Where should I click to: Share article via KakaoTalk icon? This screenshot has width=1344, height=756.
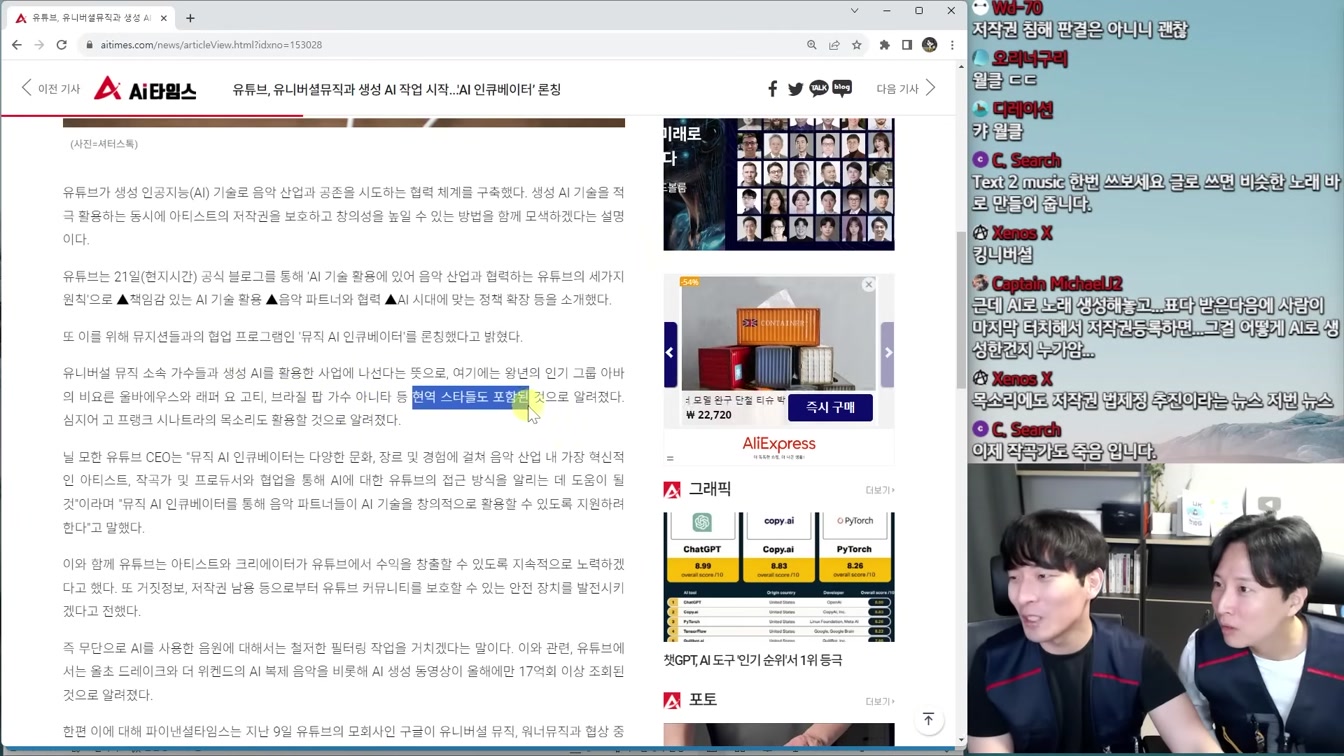coord(819,89)
